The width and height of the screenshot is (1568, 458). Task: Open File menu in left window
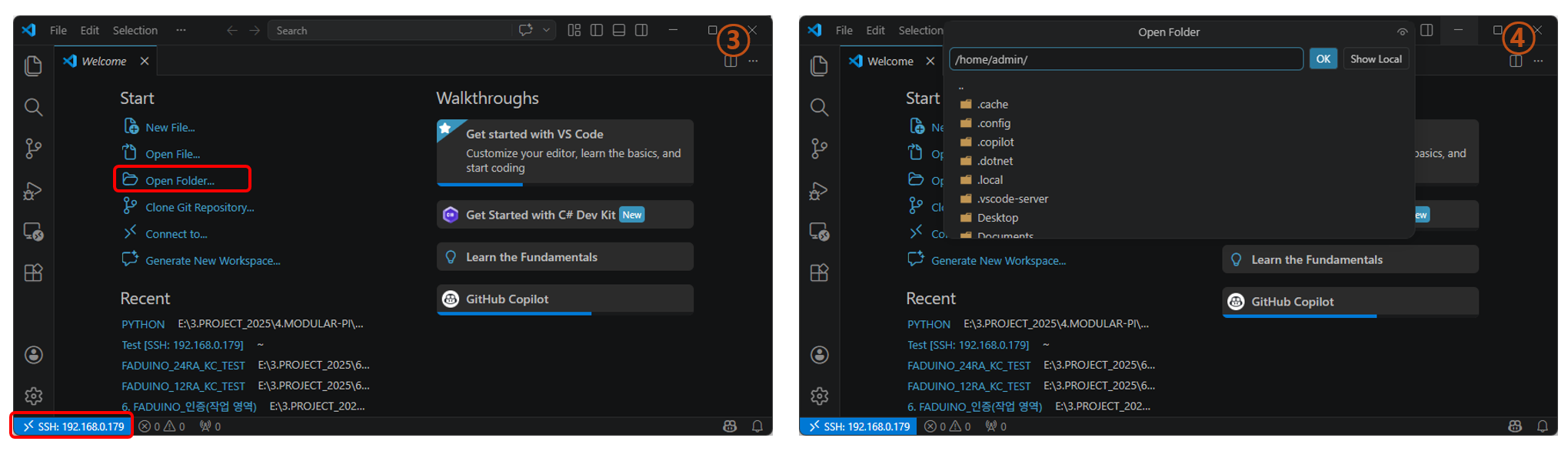point(58,30)
